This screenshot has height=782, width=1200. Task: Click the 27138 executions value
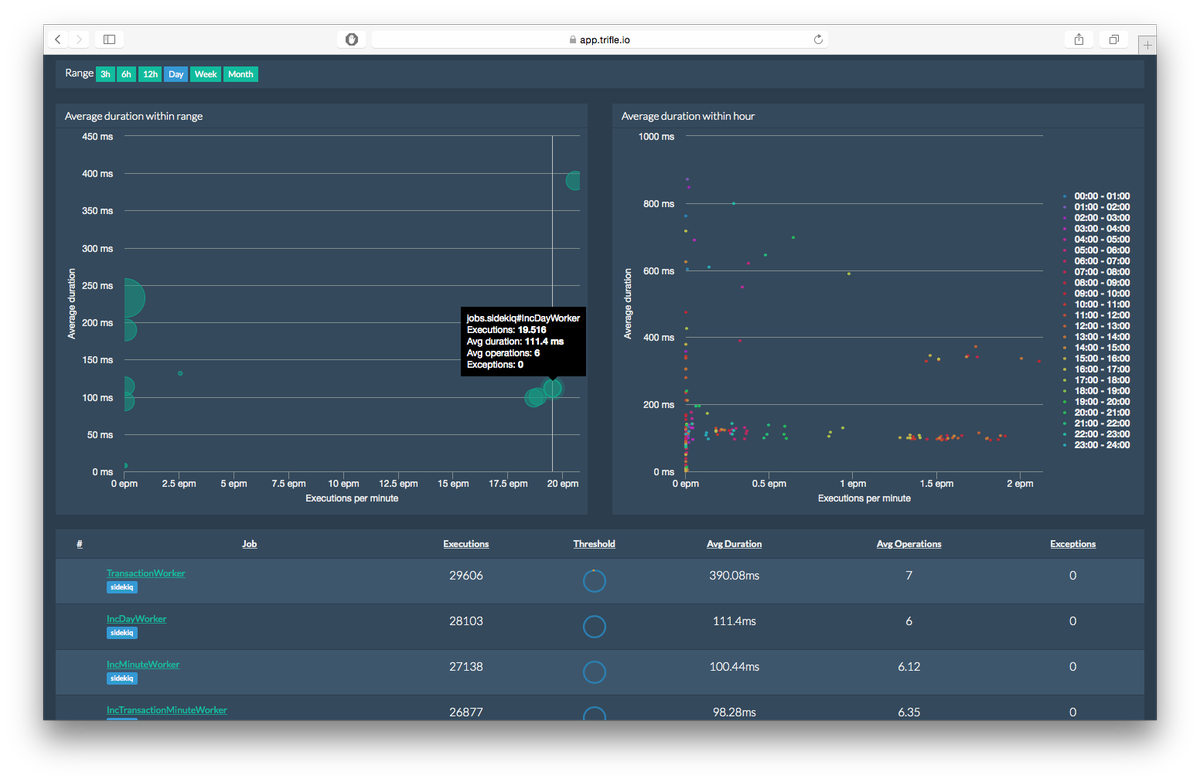coord(466,666)
